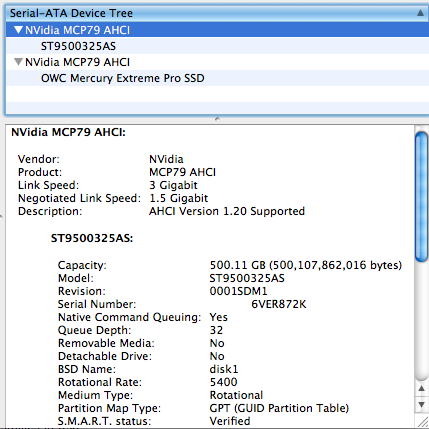Click the scrollbar up arrow
Screen dimensions: 429x429
pyautogui.click(x=421, y=389)
